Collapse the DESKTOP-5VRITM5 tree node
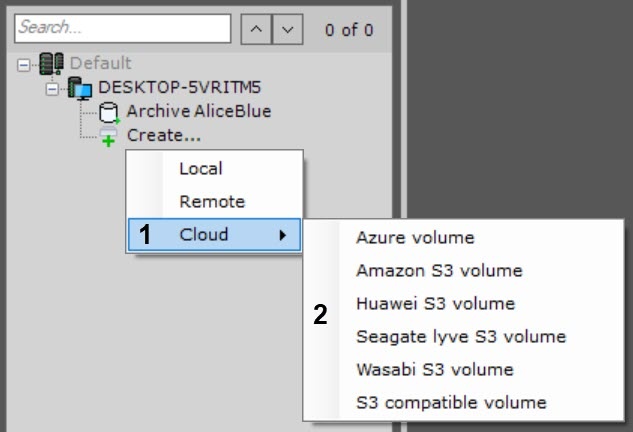The height and width of the screenshot is (432, 633). pyautogui.click(x=53, y=88)
